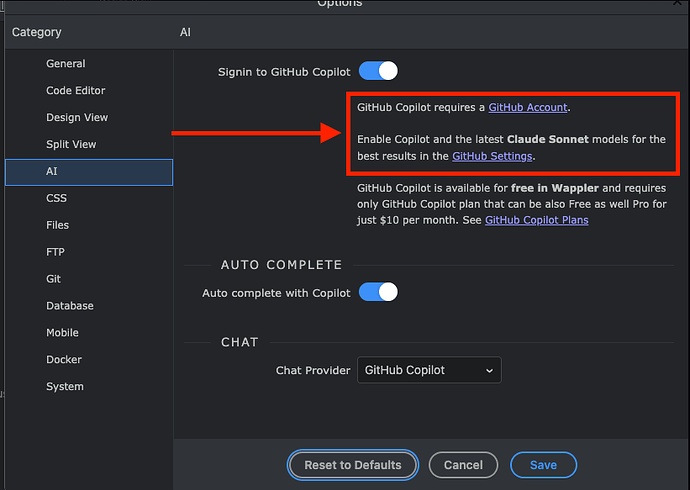Switch to the Files category
This screenshot has height=490, width=690.
coord(57,226)
